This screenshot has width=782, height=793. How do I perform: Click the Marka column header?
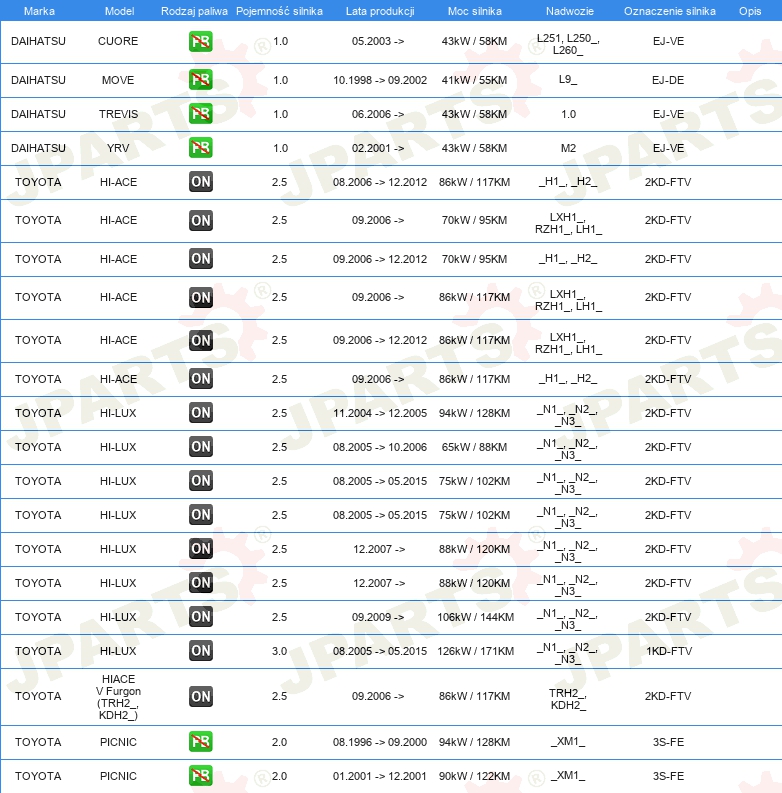click(39, 11)
